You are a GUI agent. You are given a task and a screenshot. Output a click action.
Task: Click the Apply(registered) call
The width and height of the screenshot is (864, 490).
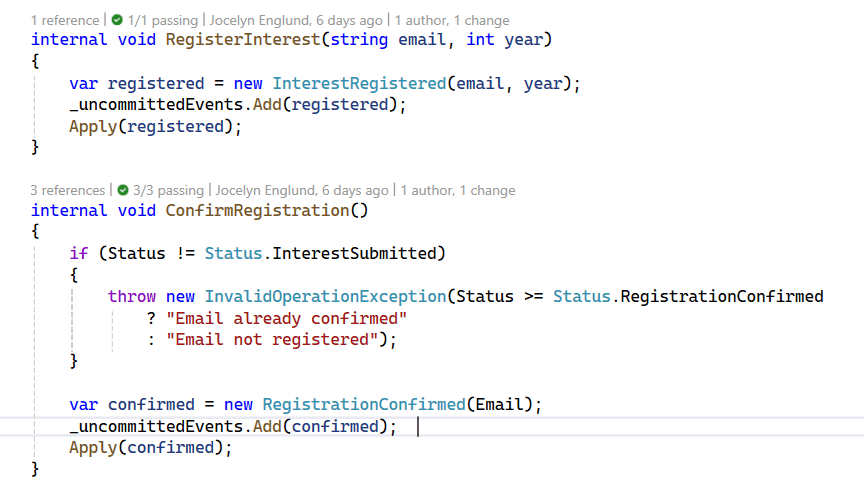click(x=155, y=127)
